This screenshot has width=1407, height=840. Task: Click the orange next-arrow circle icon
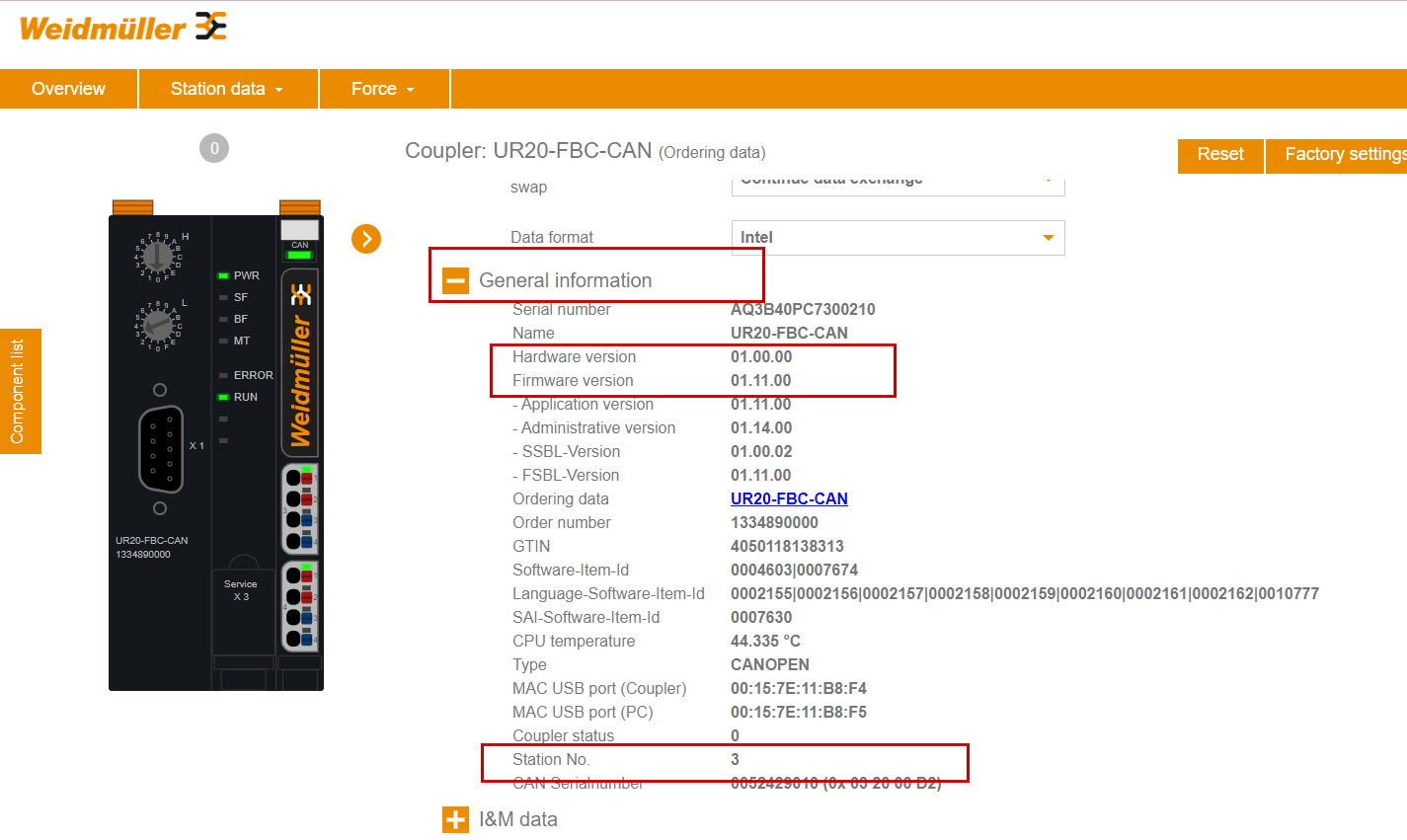[x=366, y=239]
